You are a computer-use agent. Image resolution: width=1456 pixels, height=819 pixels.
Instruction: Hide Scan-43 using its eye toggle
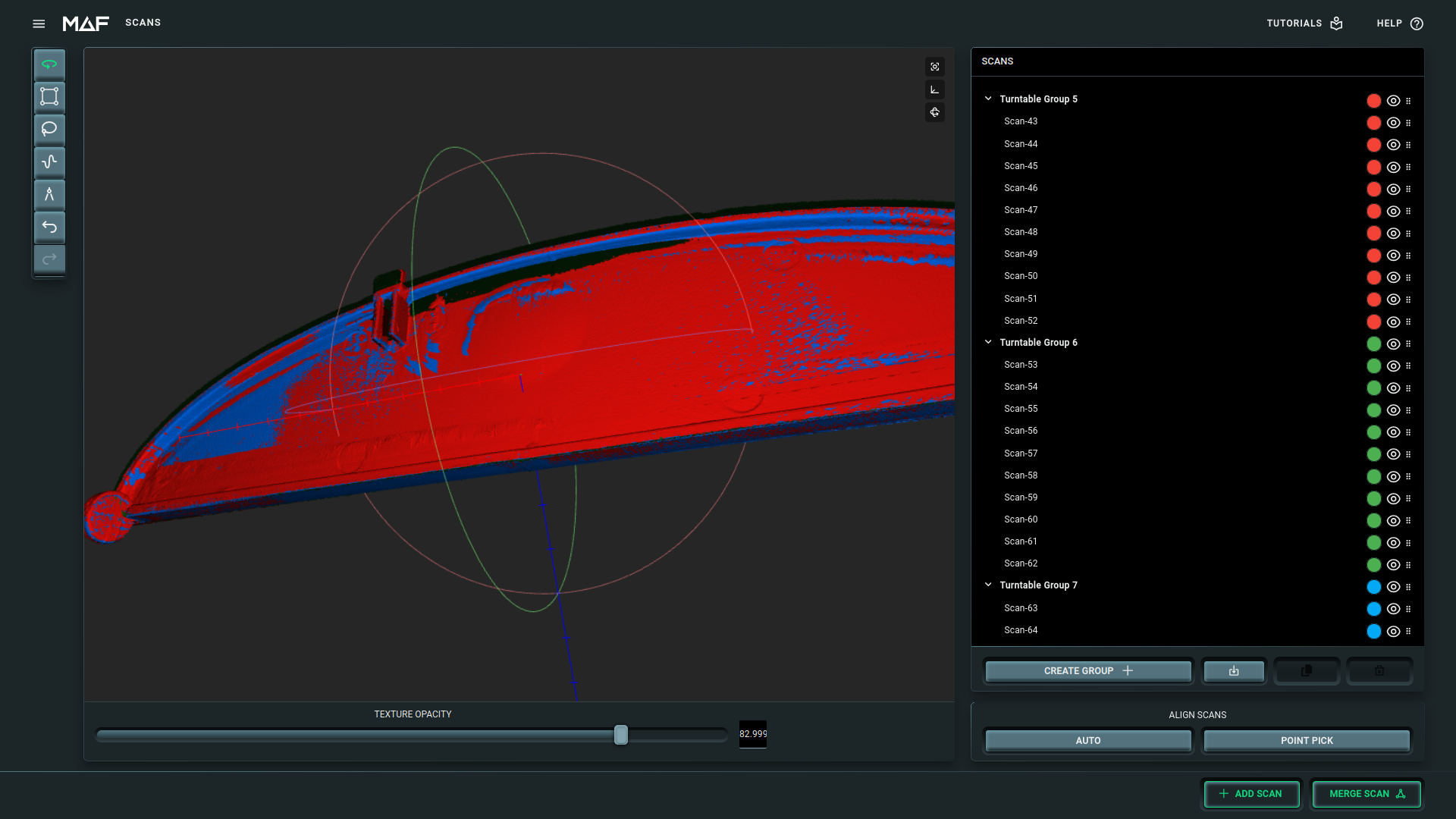1393,123
